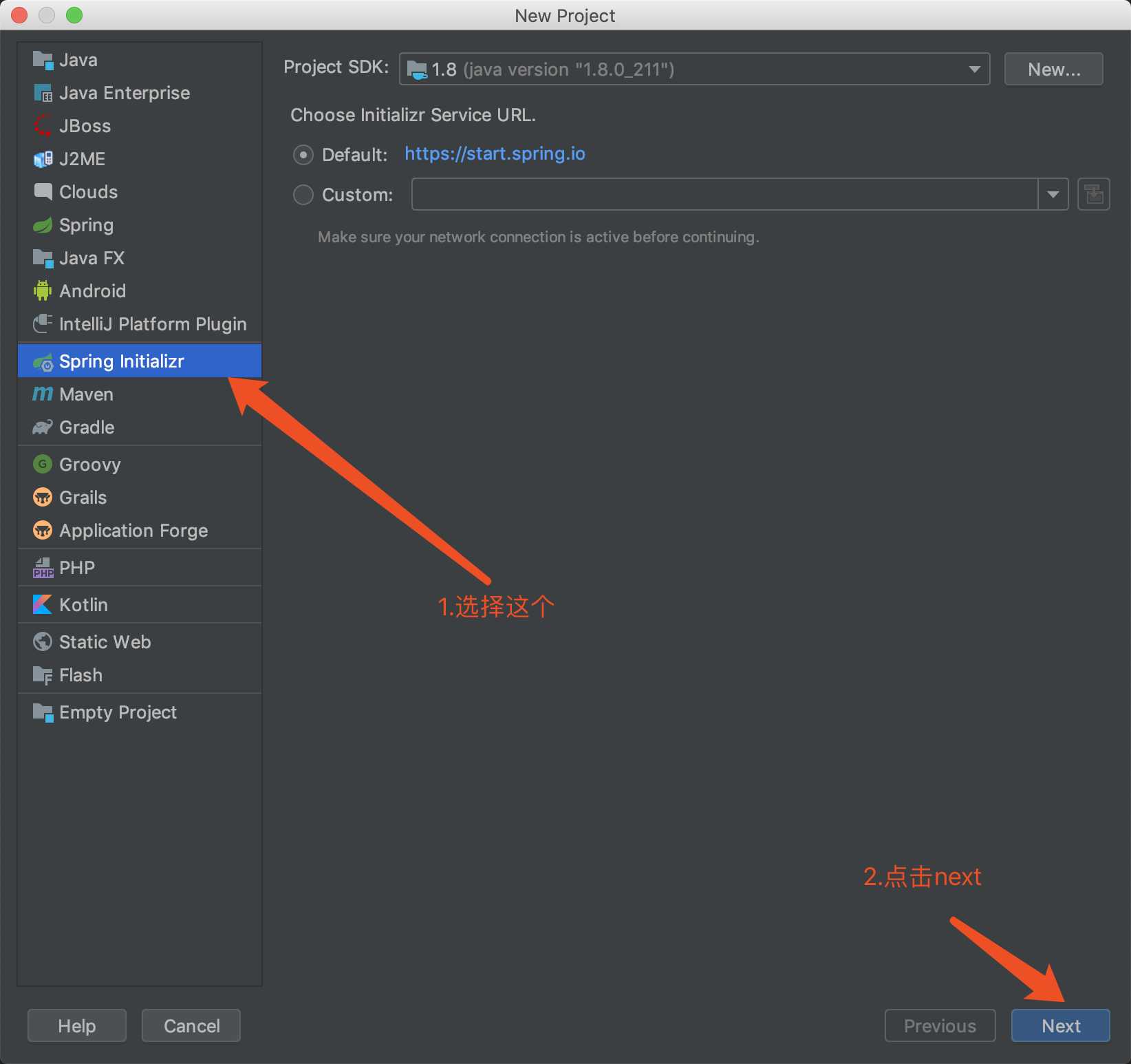
Task: Select the Spring framework entry
Action: (140, 225)
